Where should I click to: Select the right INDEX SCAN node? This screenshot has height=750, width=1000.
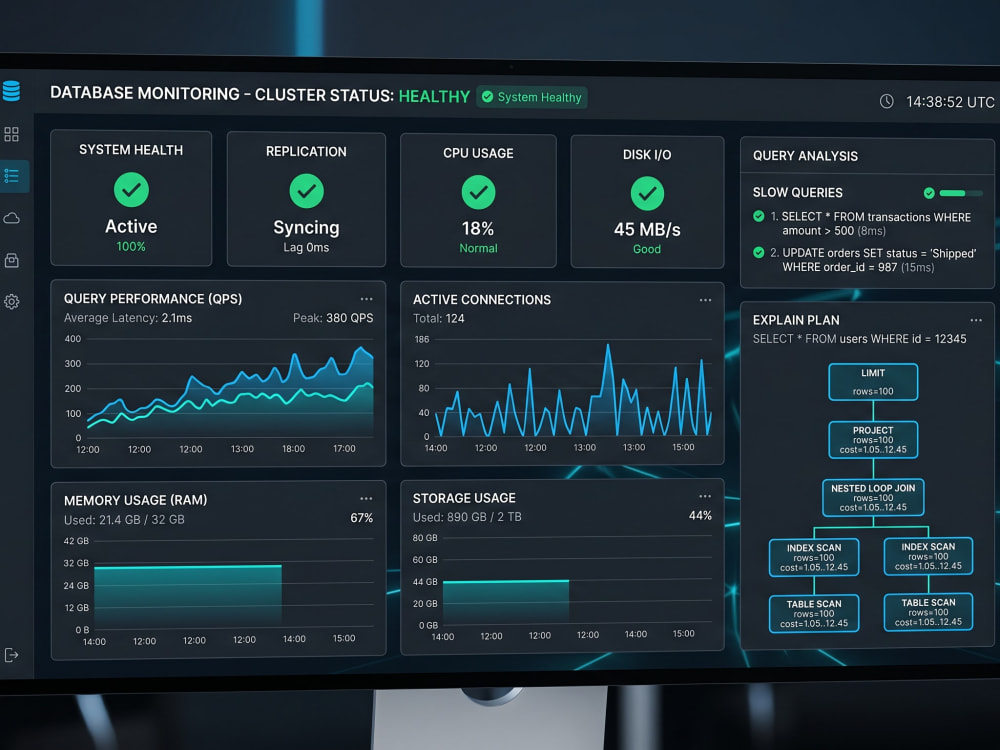928,556
